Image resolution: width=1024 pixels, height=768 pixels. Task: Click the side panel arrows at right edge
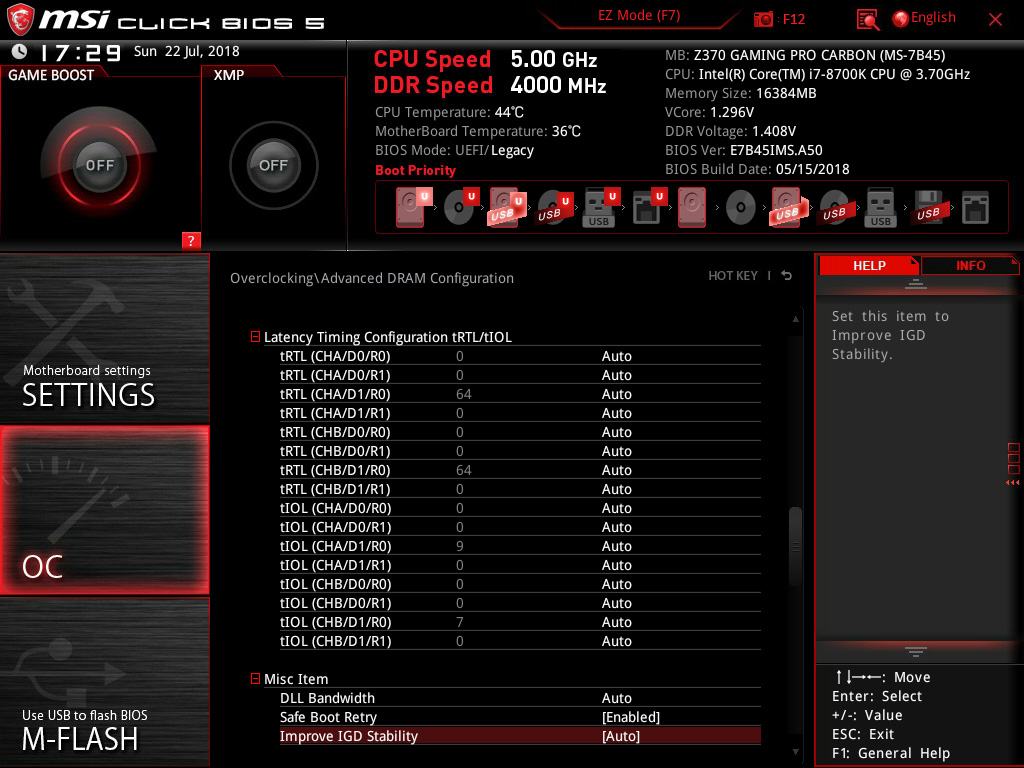[1013, 482]
